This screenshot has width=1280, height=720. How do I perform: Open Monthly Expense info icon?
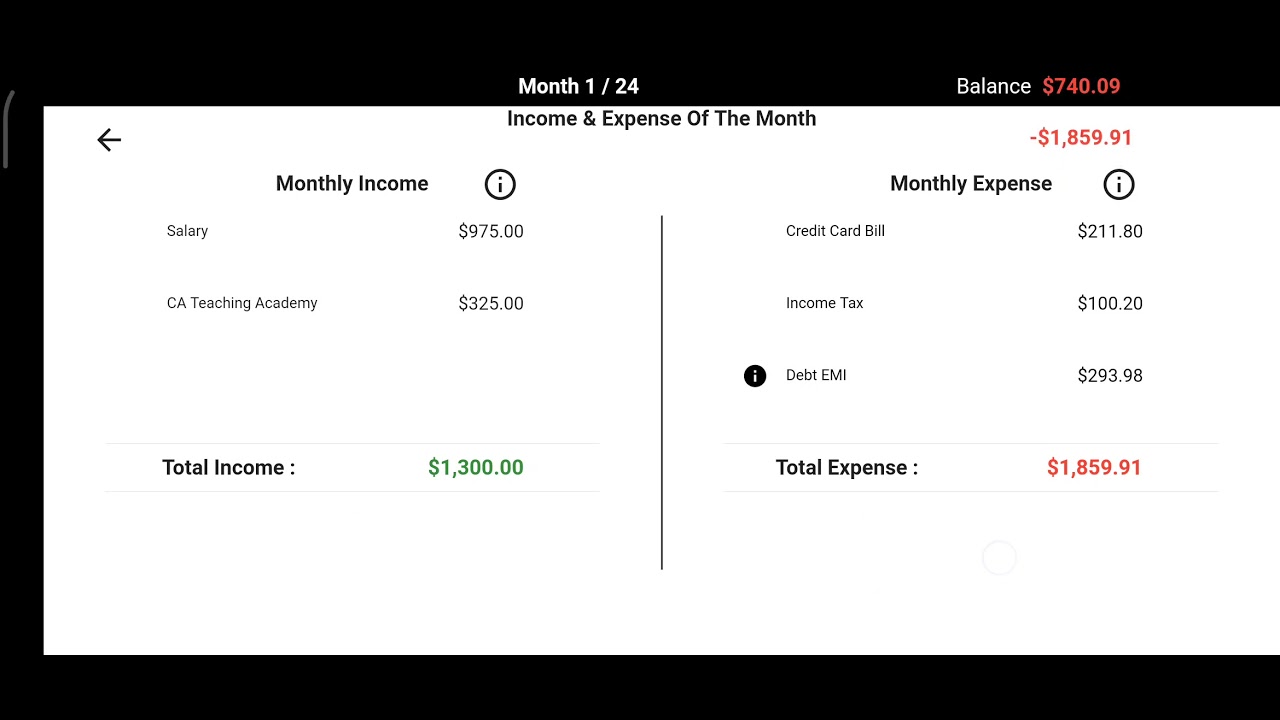tap(1119, 184)
